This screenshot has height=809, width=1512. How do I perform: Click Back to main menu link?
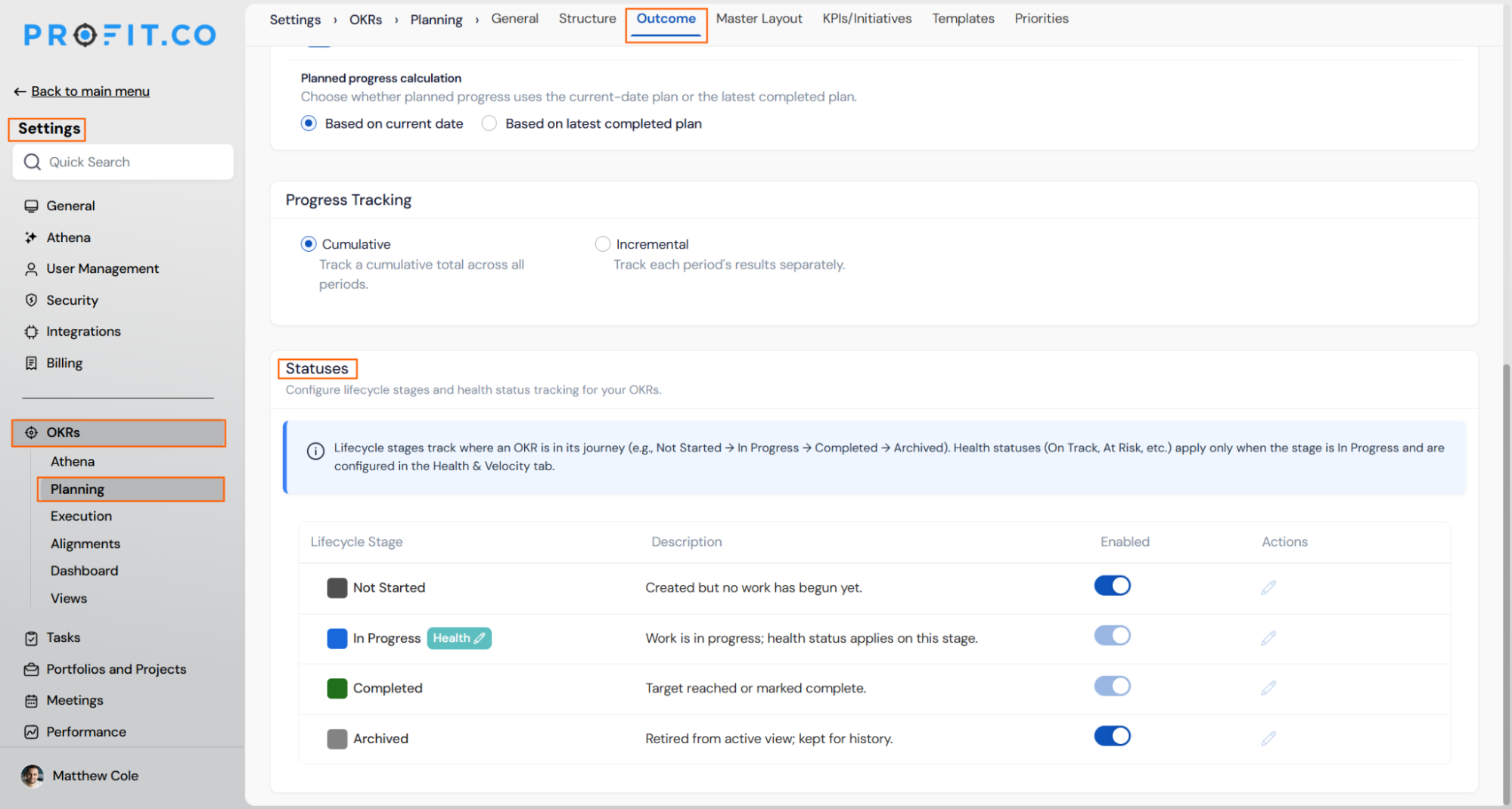point(90,91)
